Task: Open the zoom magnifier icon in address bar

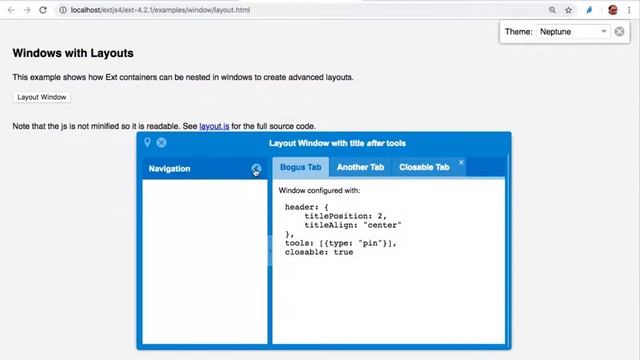Action: pos(552,10)
